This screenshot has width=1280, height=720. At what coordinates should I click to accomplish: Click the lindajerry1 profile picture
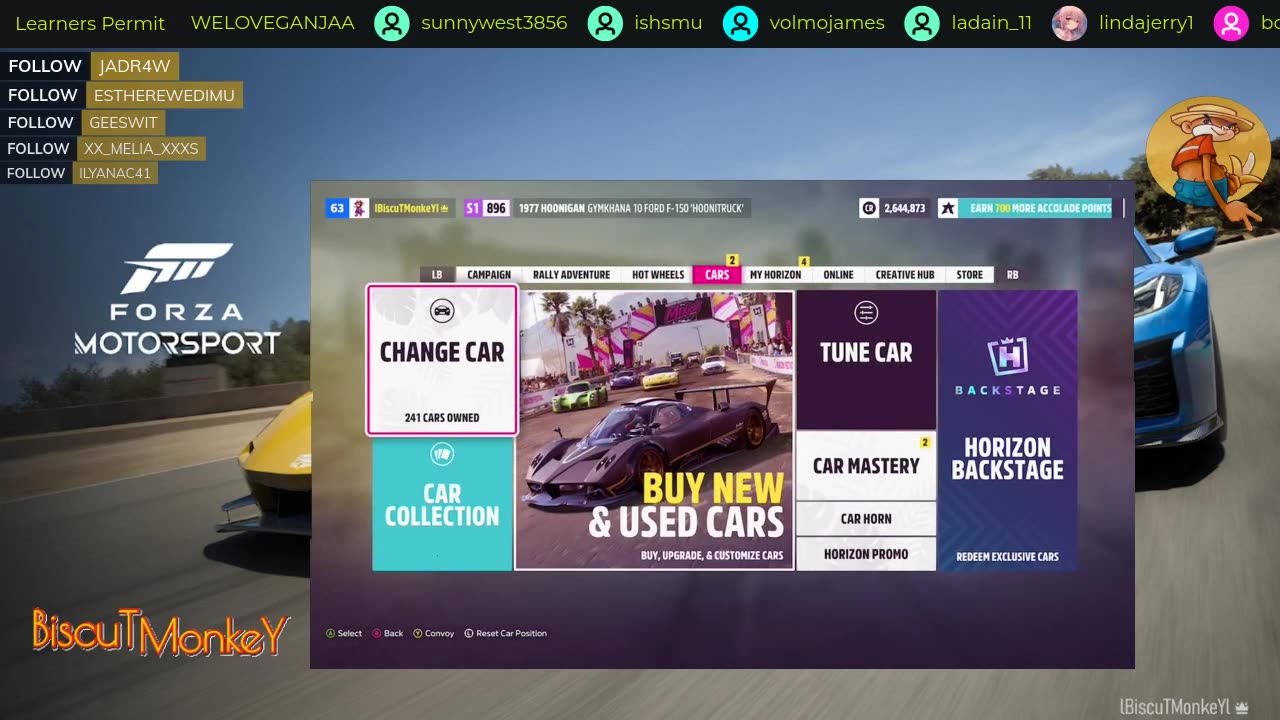(x=1070, y=23)
